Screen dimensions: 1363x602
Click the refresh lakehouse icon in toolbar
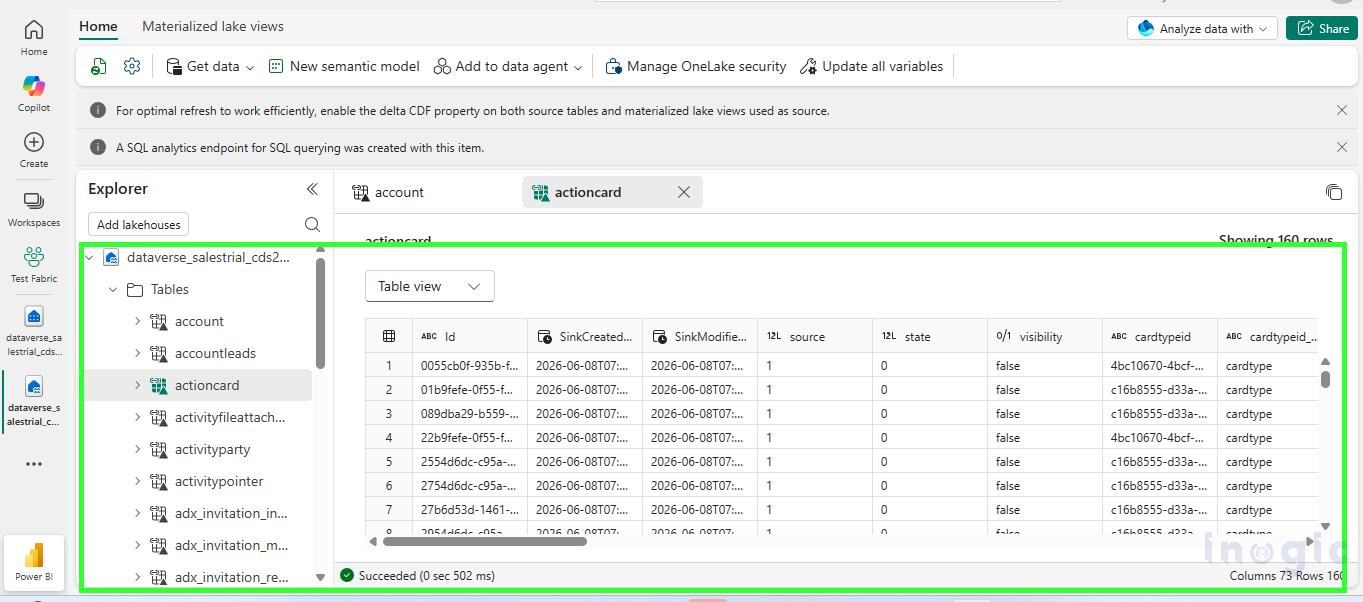point(99,66)
